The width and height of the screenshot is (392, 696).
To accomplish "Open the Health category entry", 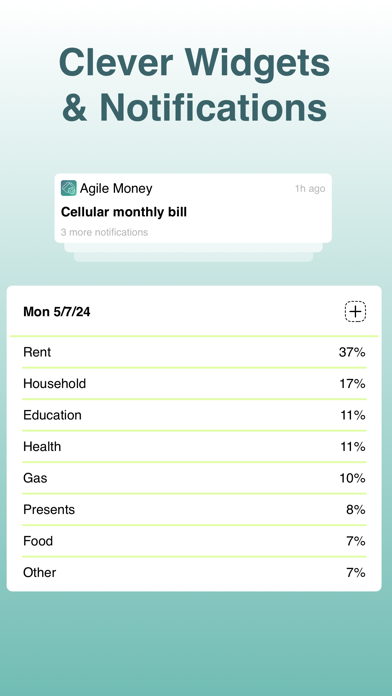I will (x=194, y=447).
